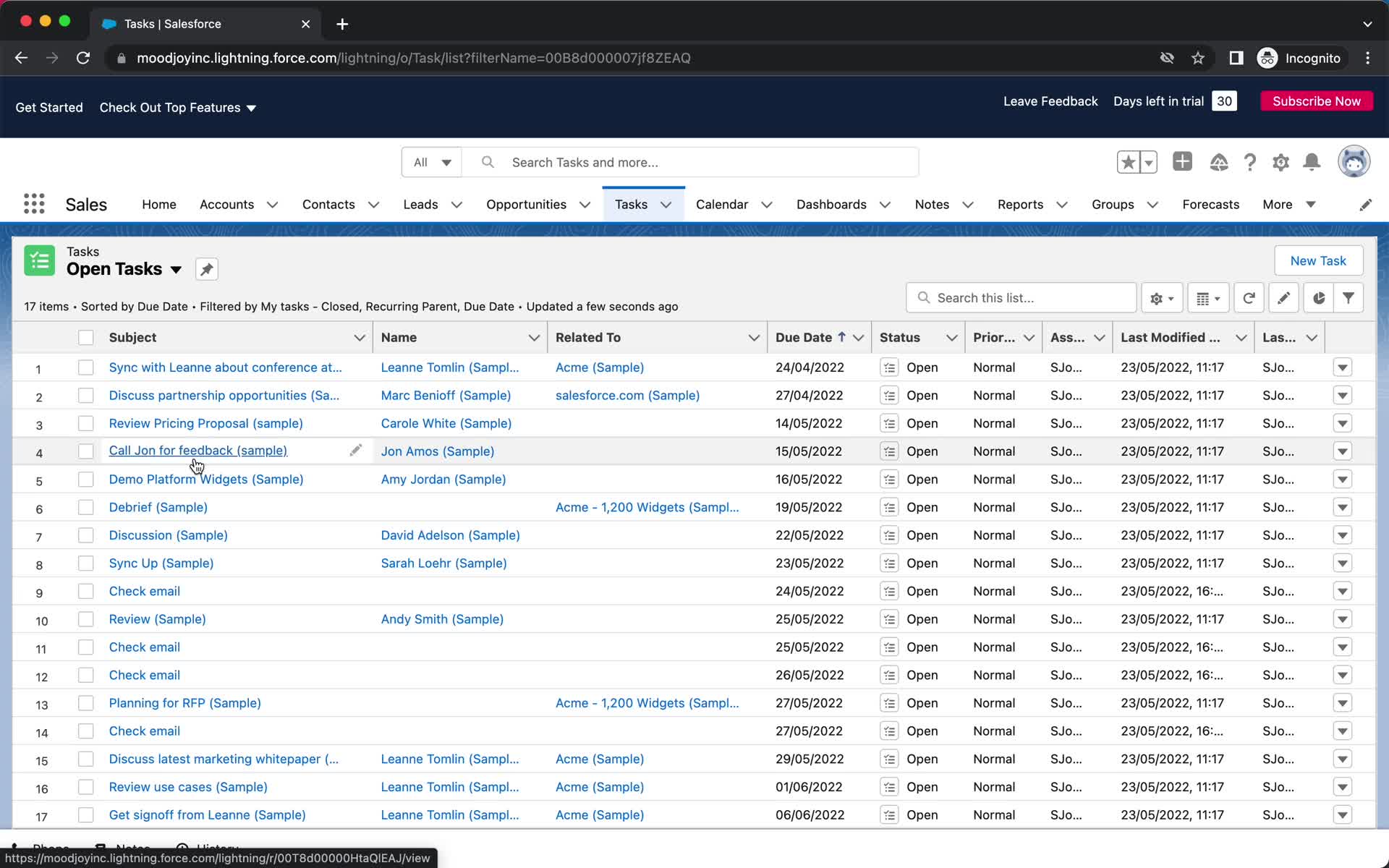
Task: Switch to the Contacts tab
Action: 328,205
